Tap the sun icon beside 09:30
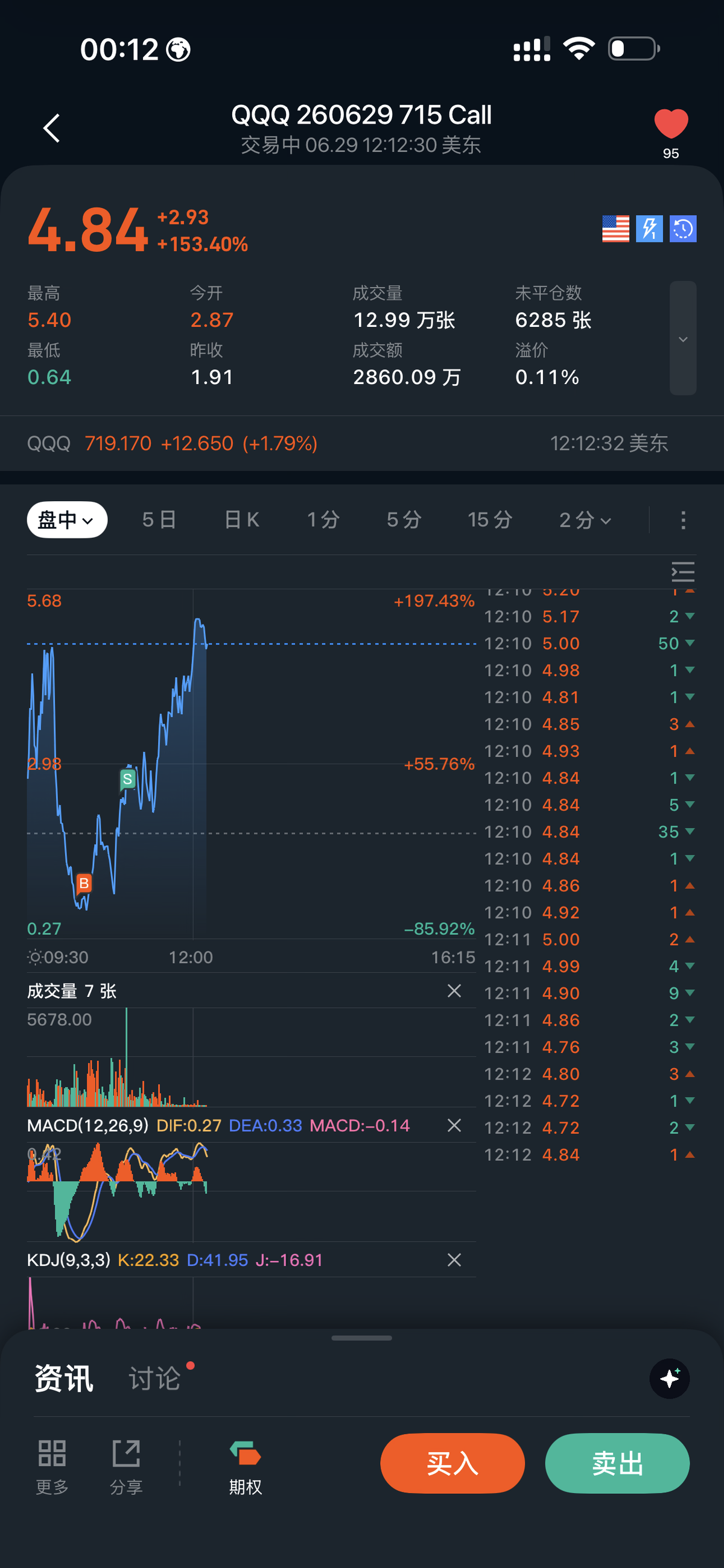Image resolution: width=724 pixels, height=1568 pixels. point(35,958)
